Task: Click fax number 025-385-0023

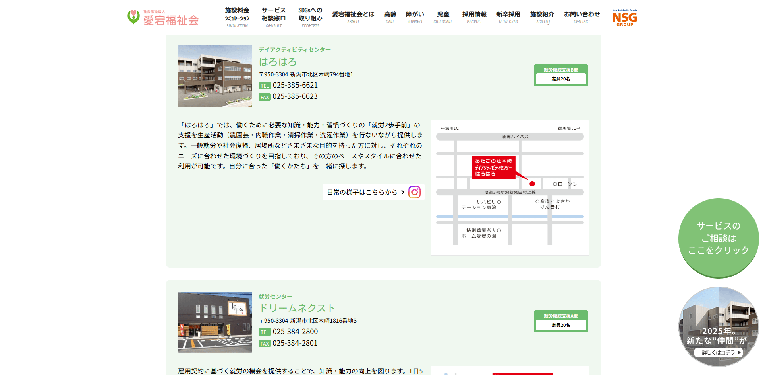Action: click(295, 96)
